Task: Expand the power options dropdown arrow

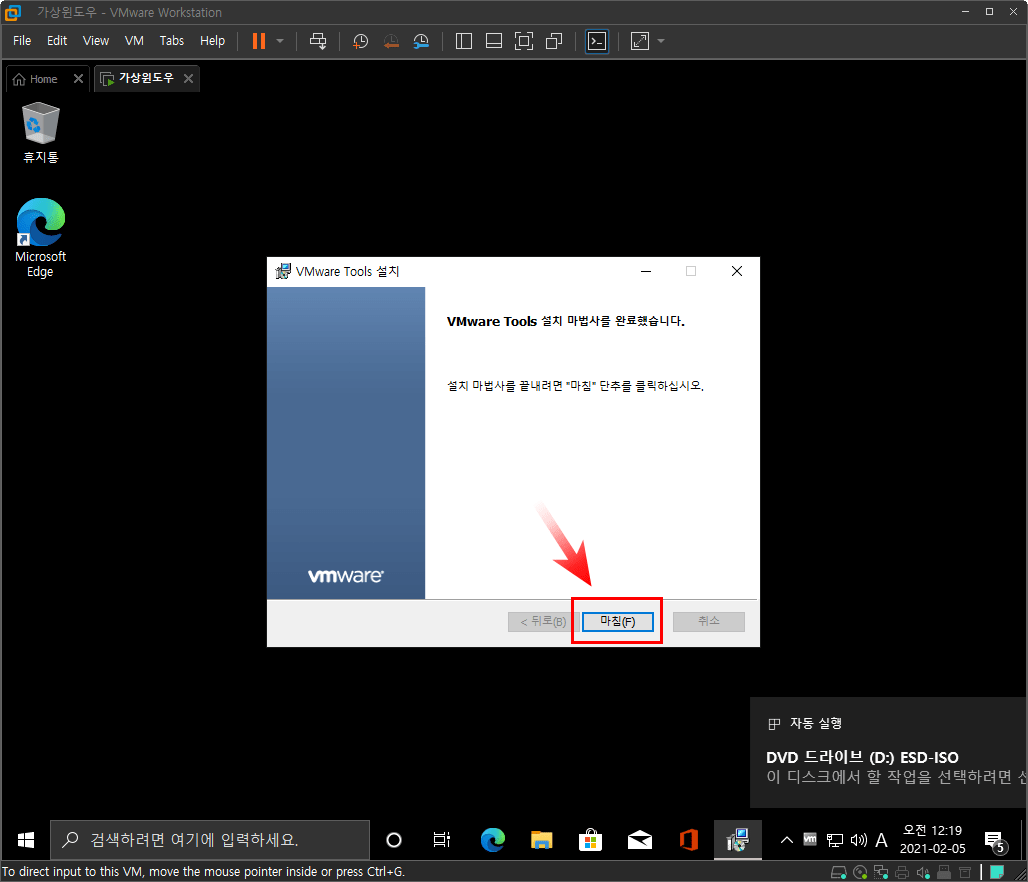Action: tap(280, 41)
